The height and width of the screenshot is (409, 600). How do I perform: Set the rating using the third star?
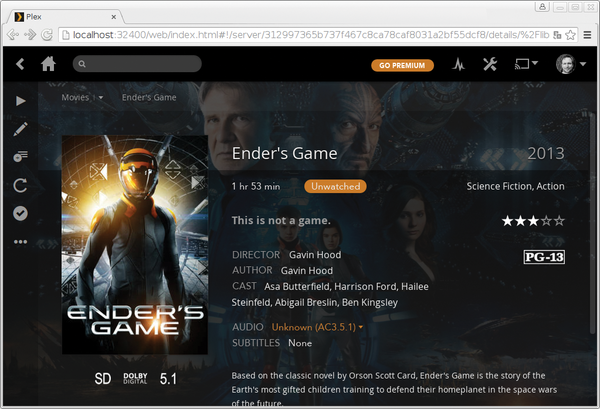coord(533,221)
